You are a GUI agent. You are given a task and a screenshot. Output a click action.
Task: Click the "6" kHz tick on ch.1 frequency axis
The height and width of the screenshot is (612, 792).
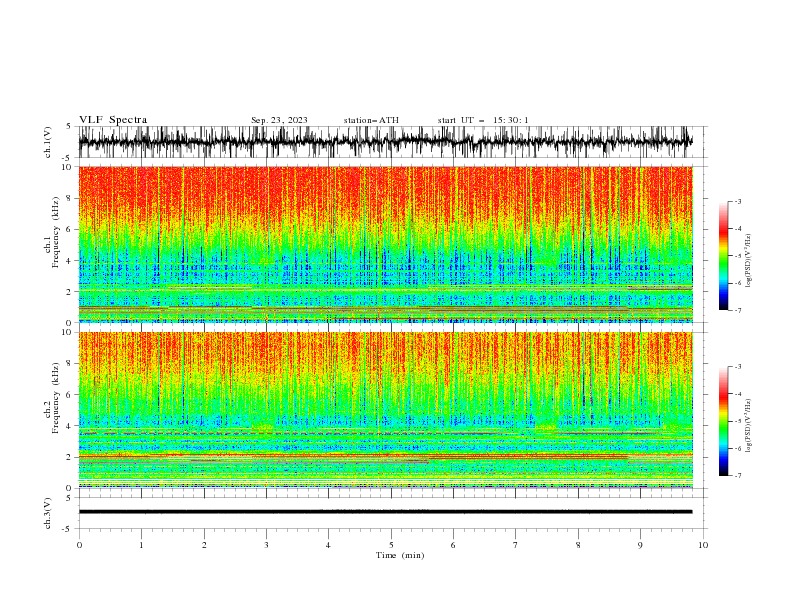pos(70,229)
